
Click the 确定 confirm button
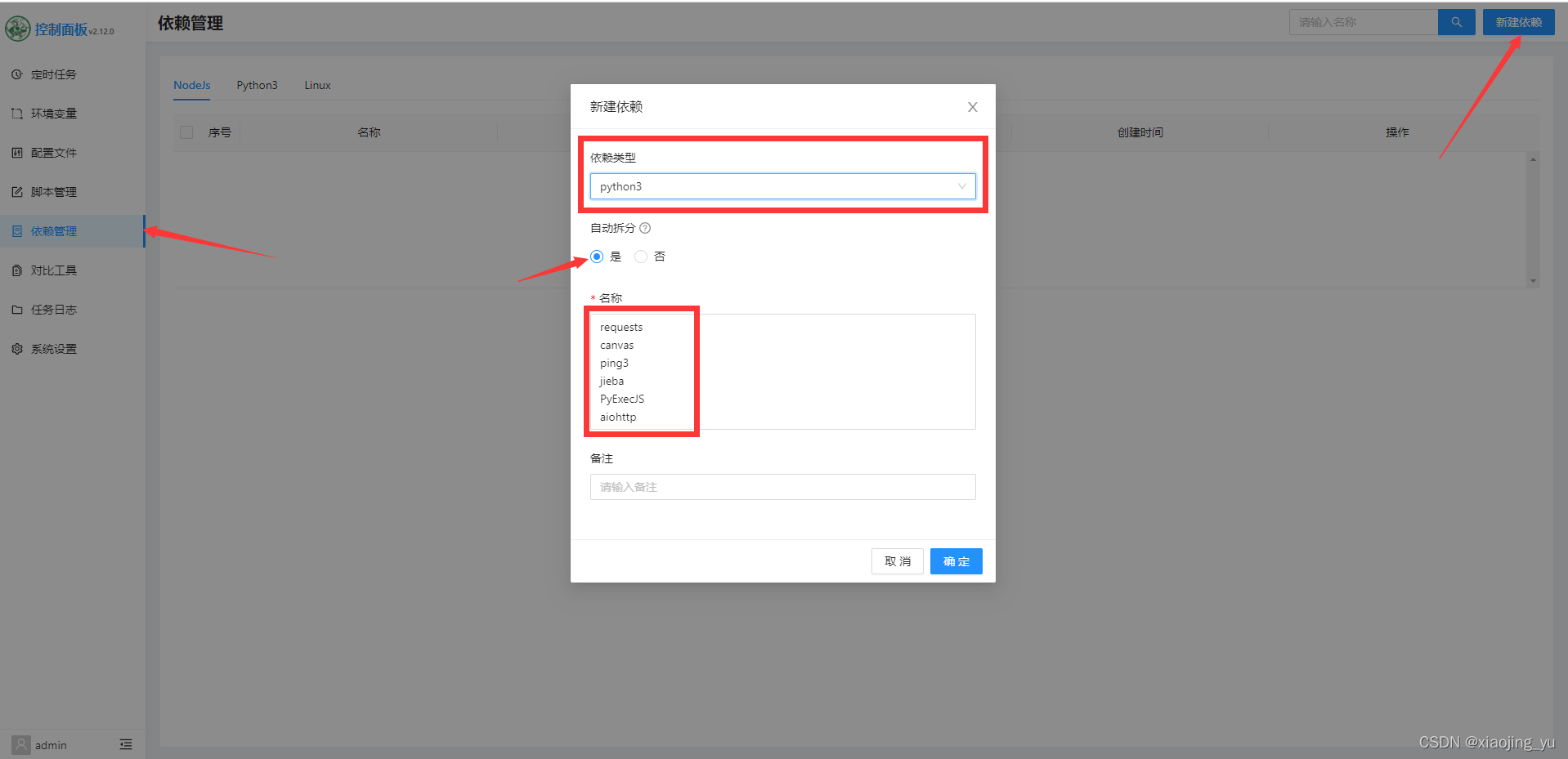(x=956, y=561)
